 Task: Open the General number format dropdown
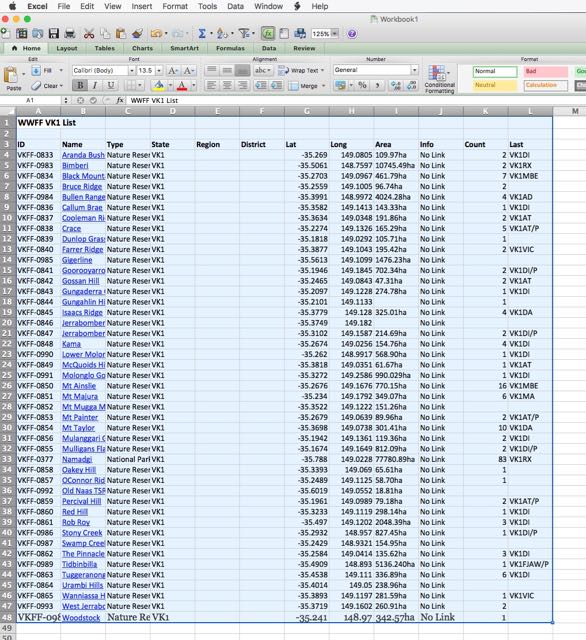point(415,70)
